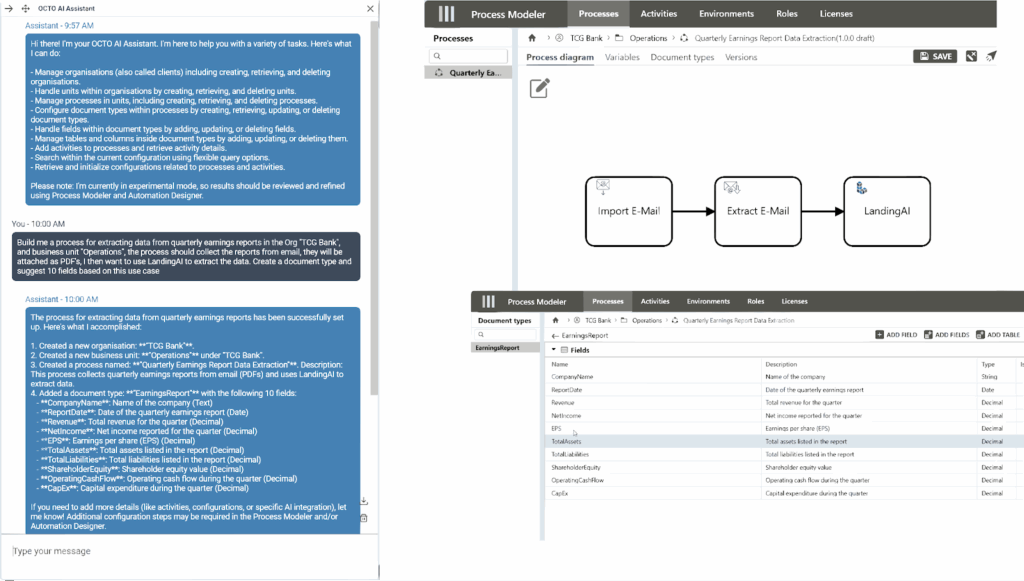Click the edit diagram pencil icon
The height and width of the screenshot is (581, 1024).
[540, 88]
